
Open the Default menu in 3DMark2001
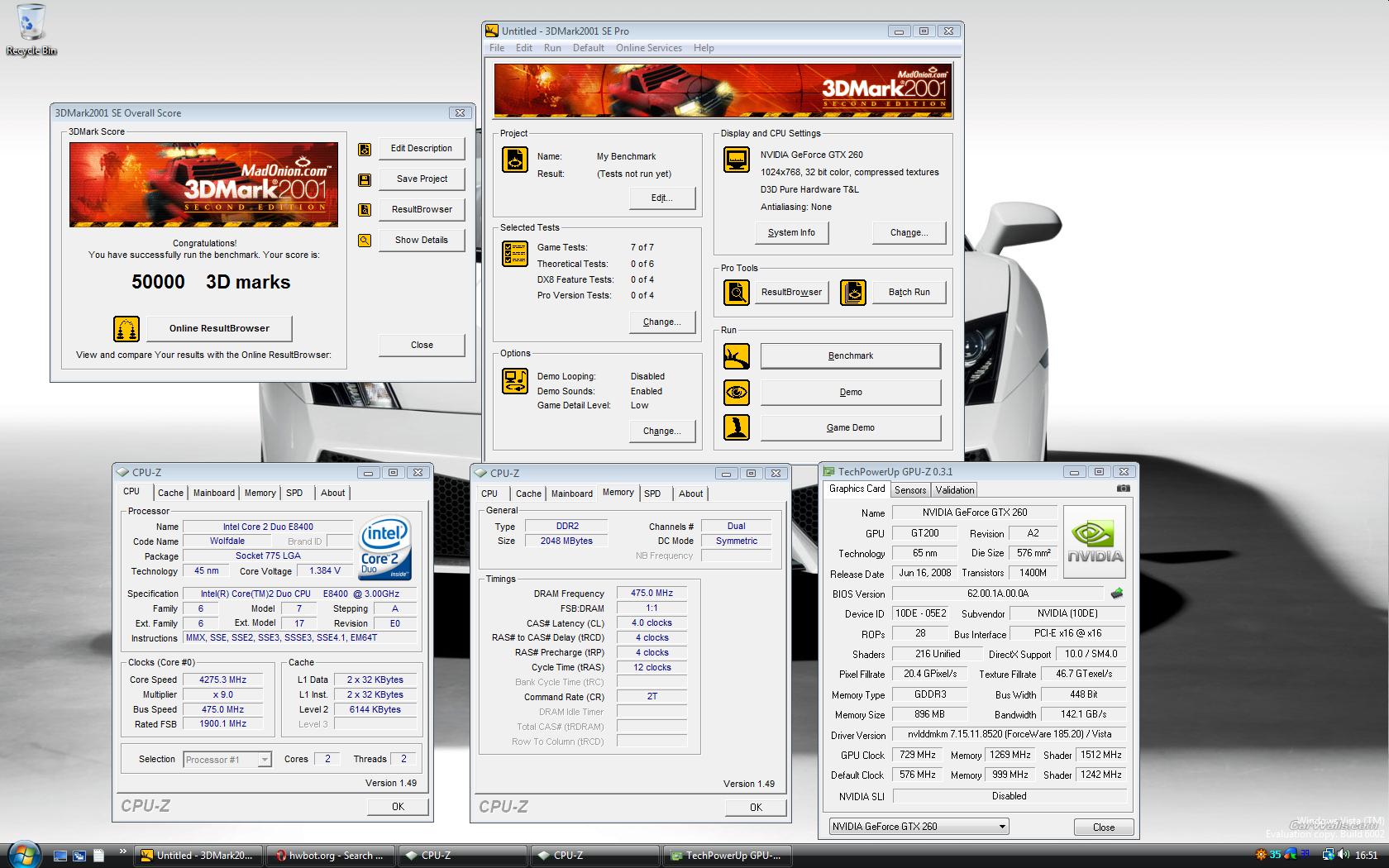pos(589,48)
